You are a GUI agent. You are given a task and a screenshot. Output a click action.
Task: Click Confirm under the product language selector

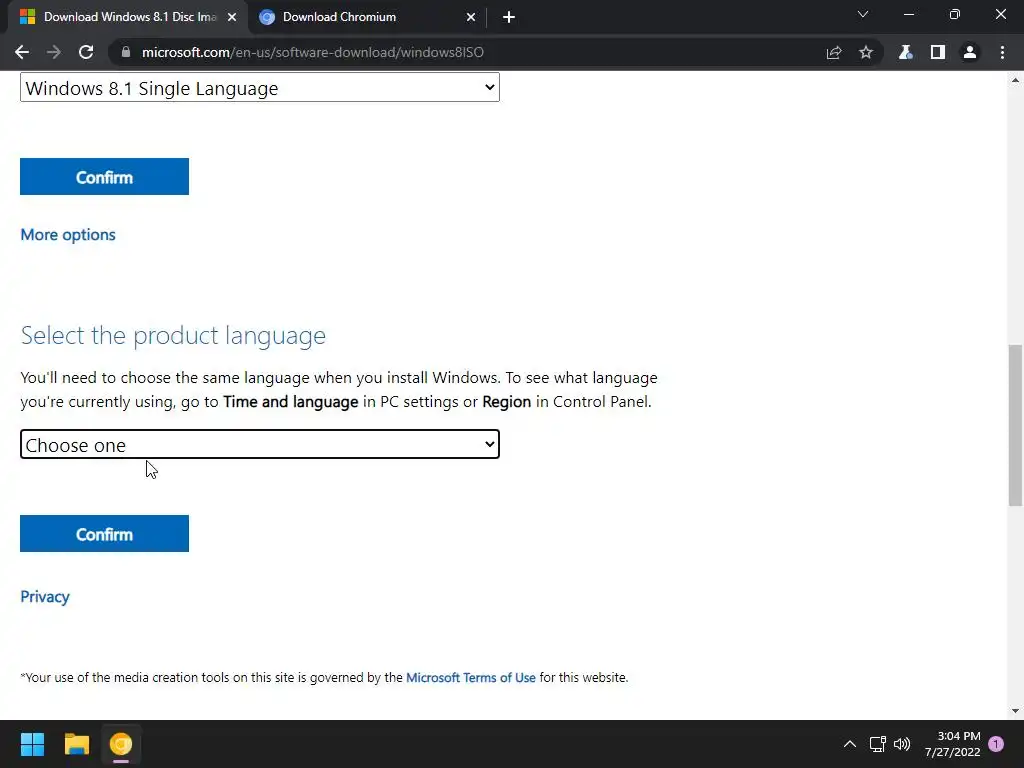[x=104, y=534]
